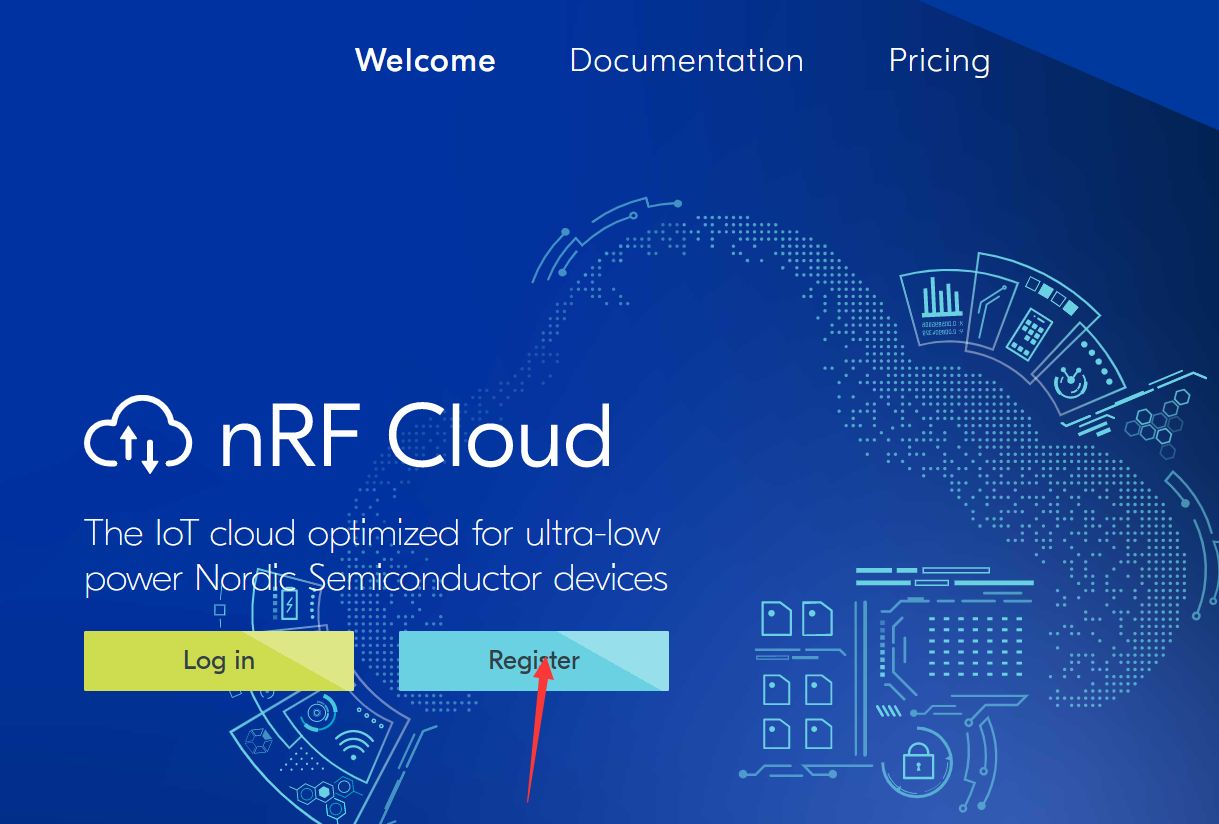The height and width of the screenshot is (824, 1219).
Task: Click the concentric target circle icon
Action: 318,713
